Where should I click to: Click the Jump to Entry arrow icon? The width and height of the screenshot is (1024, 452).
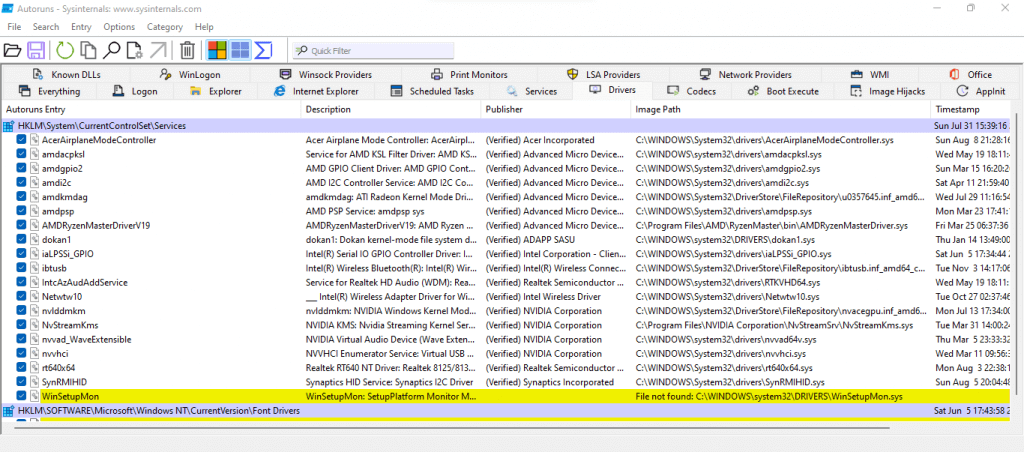(x=158, y=50)
